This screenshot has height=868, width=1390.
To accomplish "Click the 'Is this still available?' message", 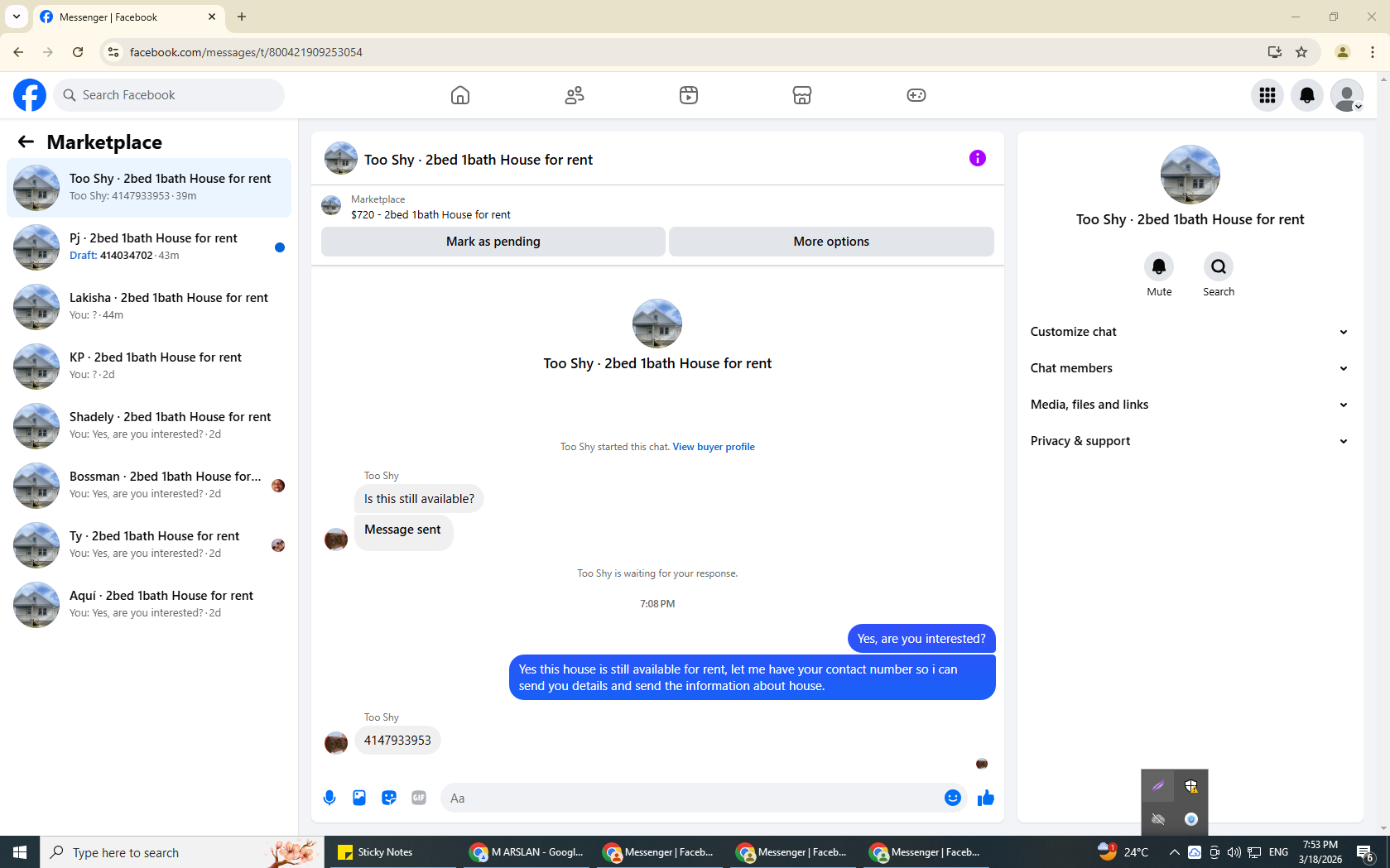I will pos(419,499).
